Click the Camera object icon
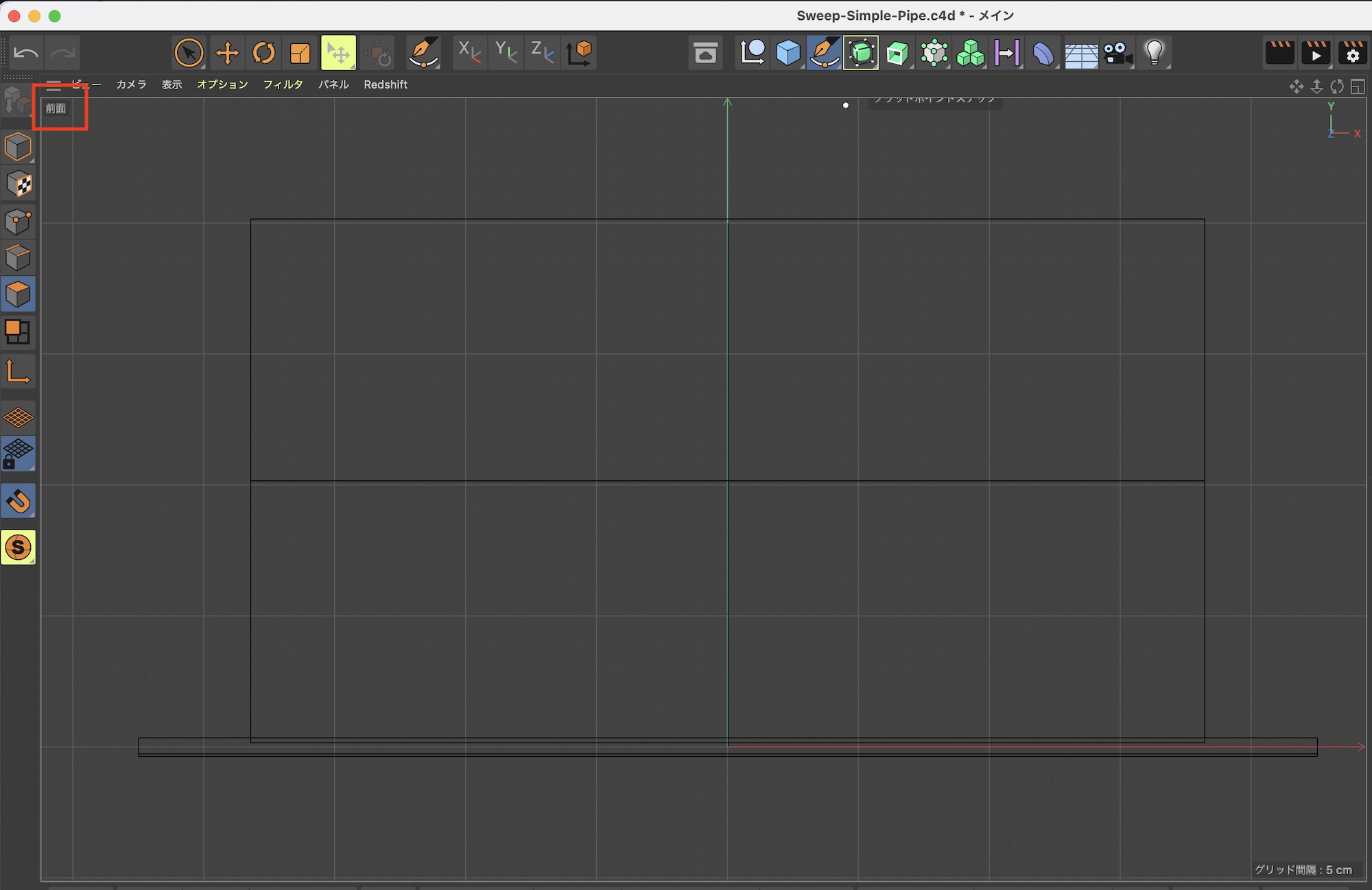 [x=1117, y=53]
